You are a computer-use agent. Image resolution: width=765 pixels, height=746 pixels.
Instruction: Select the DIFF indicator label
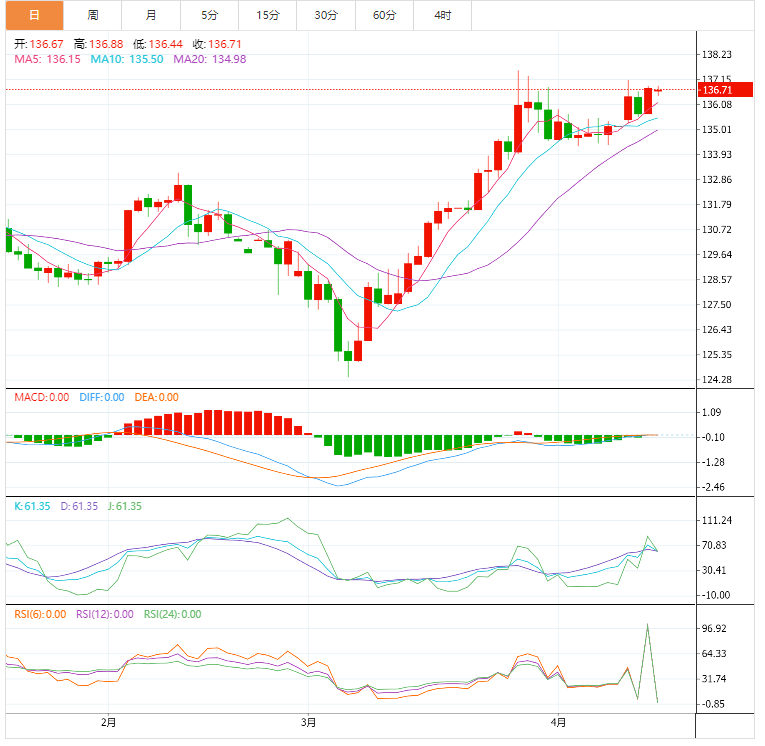(100, 397)
